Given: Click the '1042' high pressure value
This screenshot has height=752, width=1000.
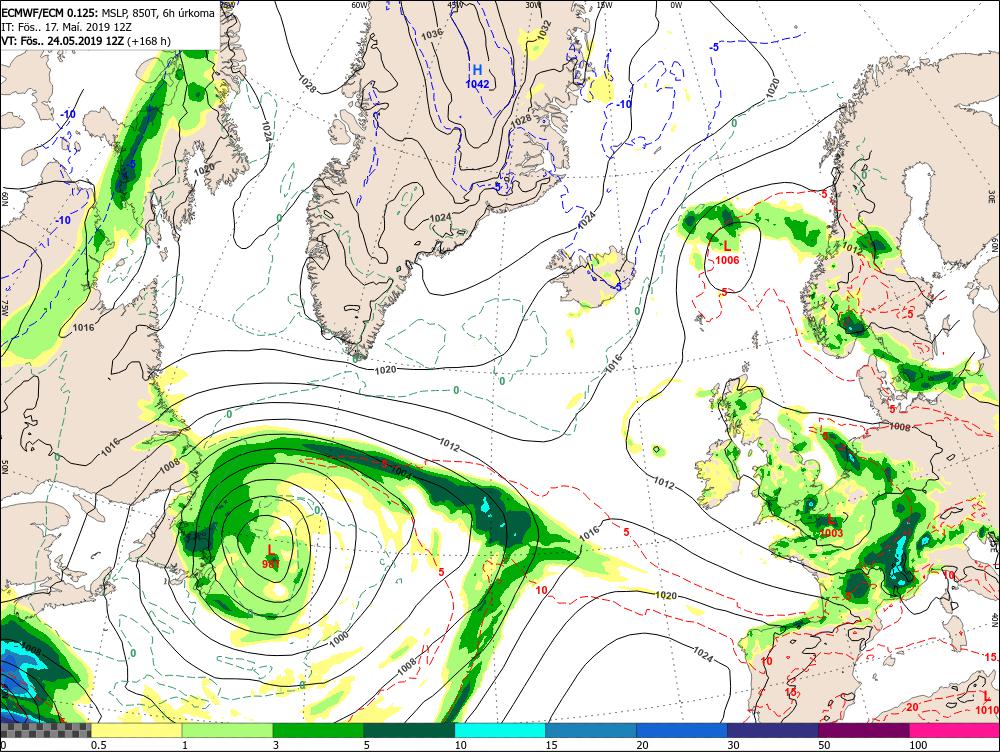Looking at the screenshot, I should [477, 84].
